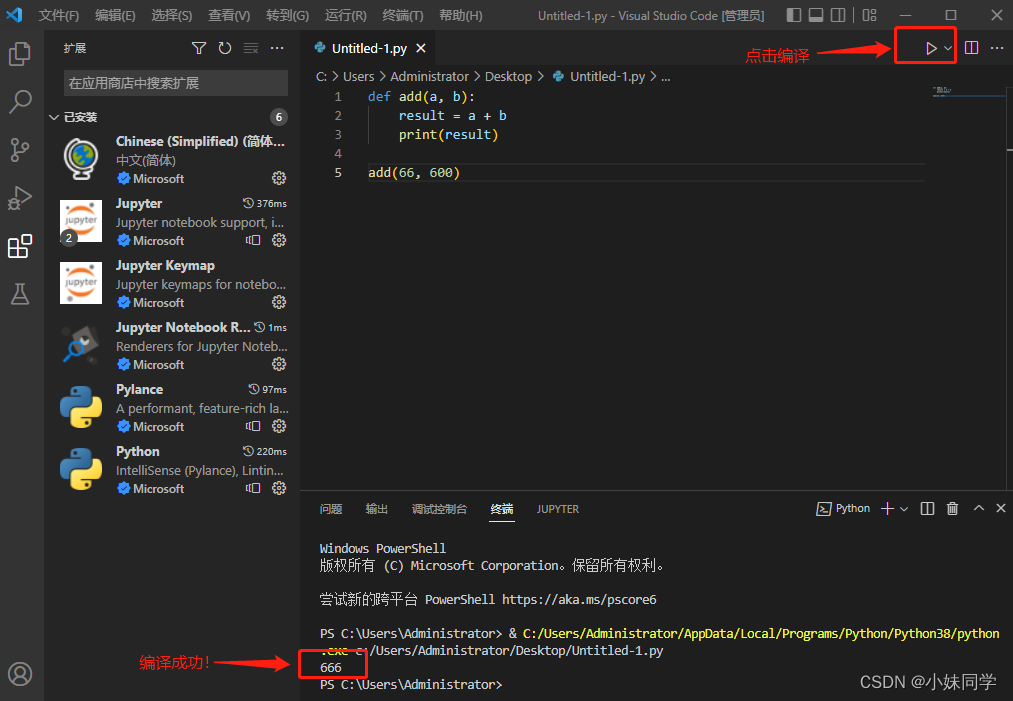The width and height of the screenshot is (1013, 701).
Task: Switch to 输出 panel tab
Action: click(377, 509)
